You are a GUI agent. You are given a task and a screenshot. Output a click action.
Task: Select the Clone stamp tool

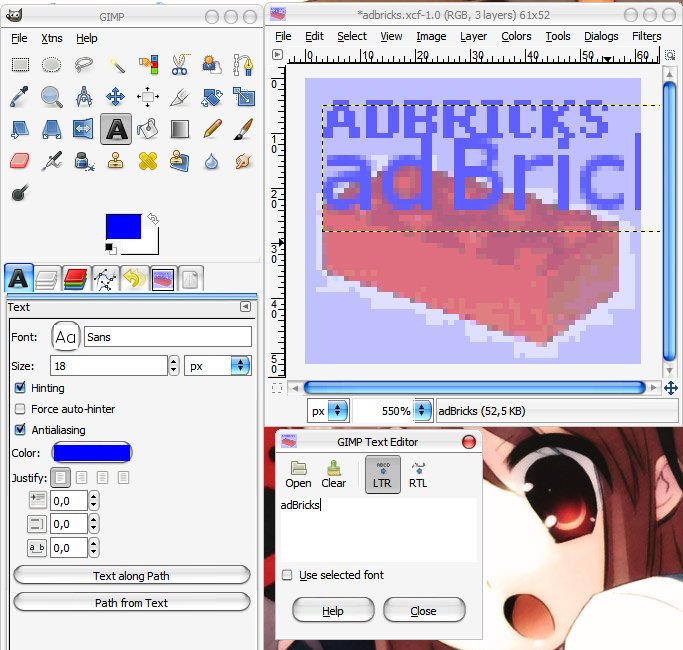pyautogui.click(x=116, y=161)
